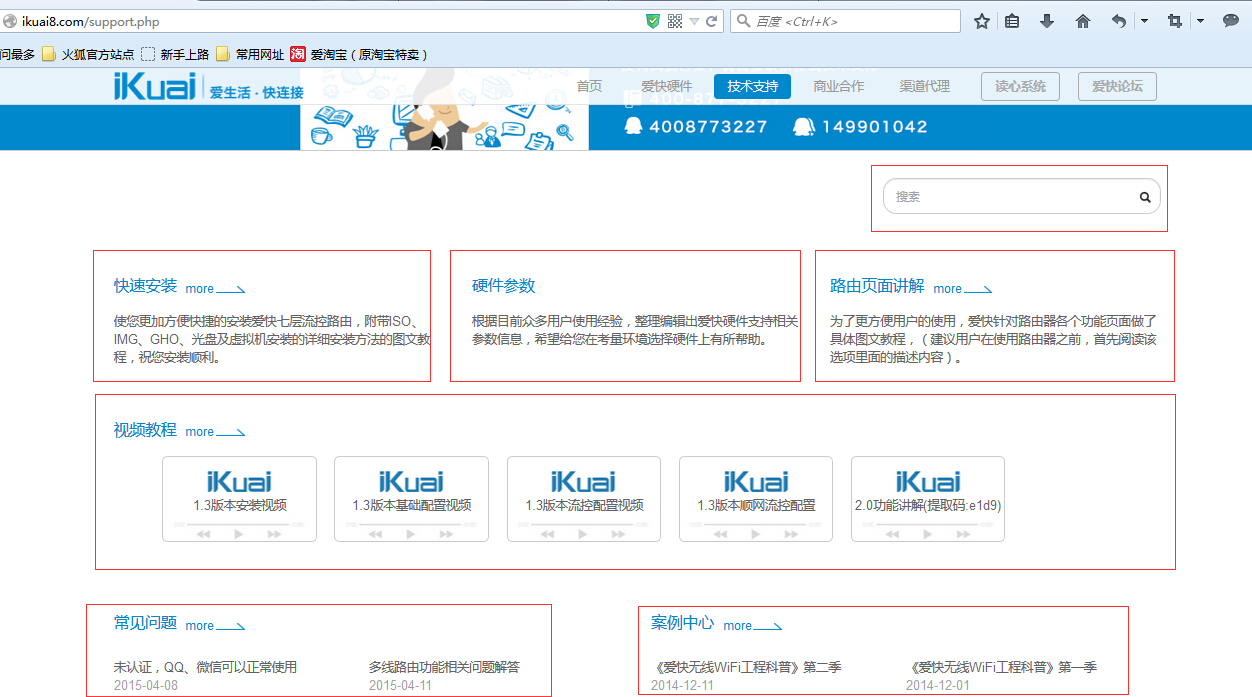Click more next to 案例中心
The width and height of the screenshot is (1252, 697).
(x=753, y=626)
